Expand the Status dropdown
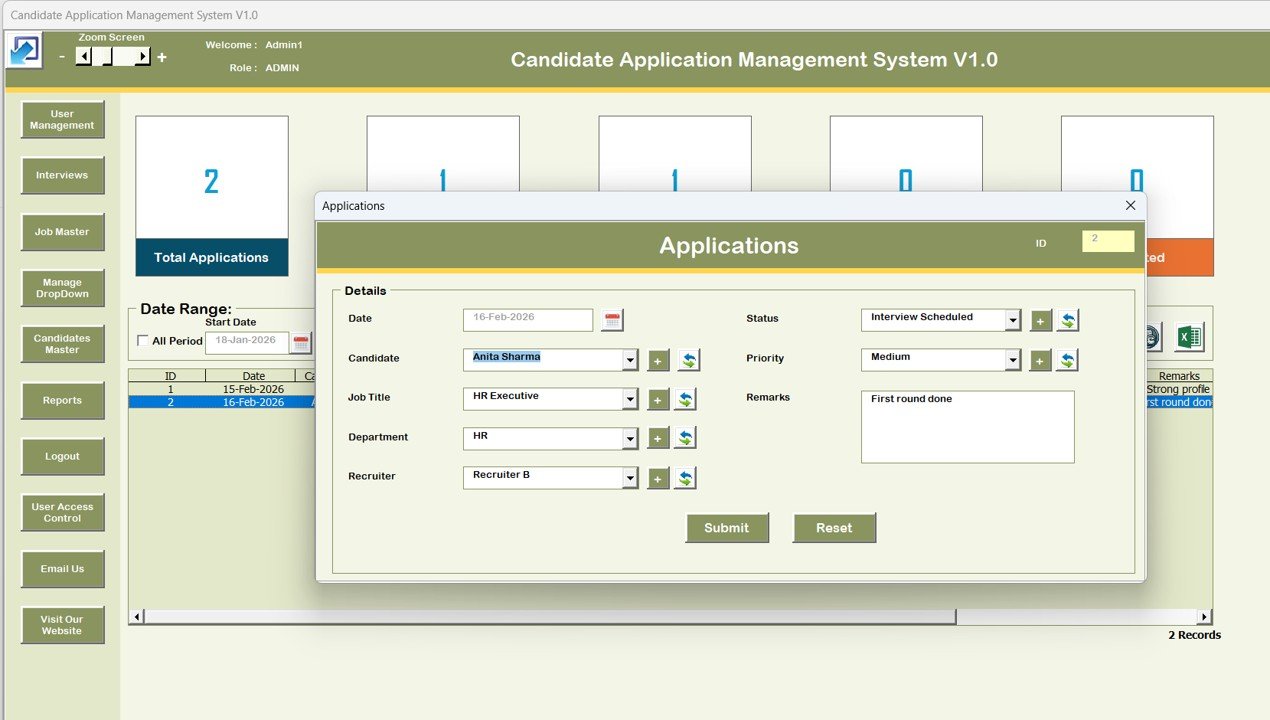This screenshot has height=720, width=1270. (x=1012, y=320)
